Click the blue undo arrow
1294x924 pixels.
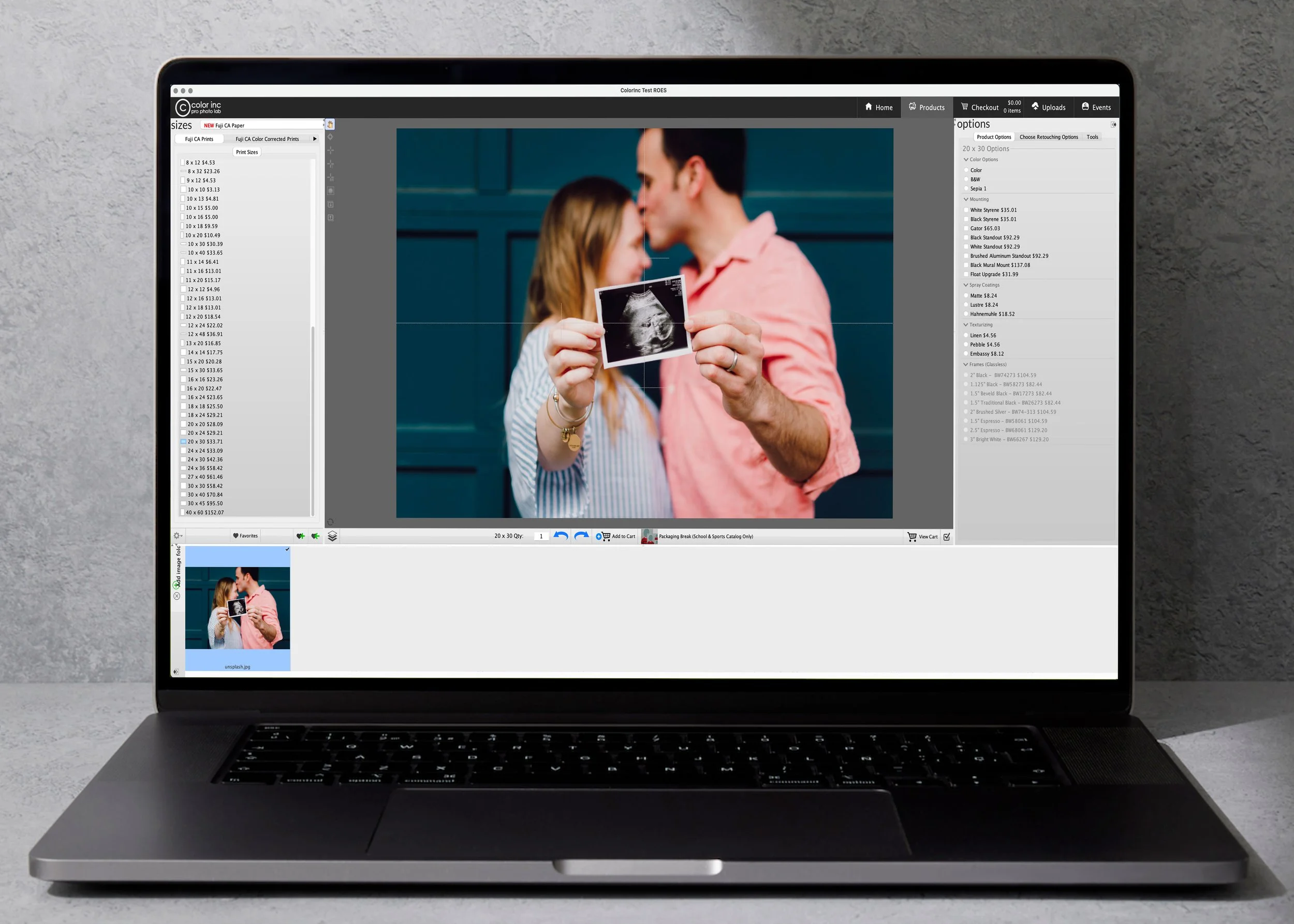[x=561, y=536]
